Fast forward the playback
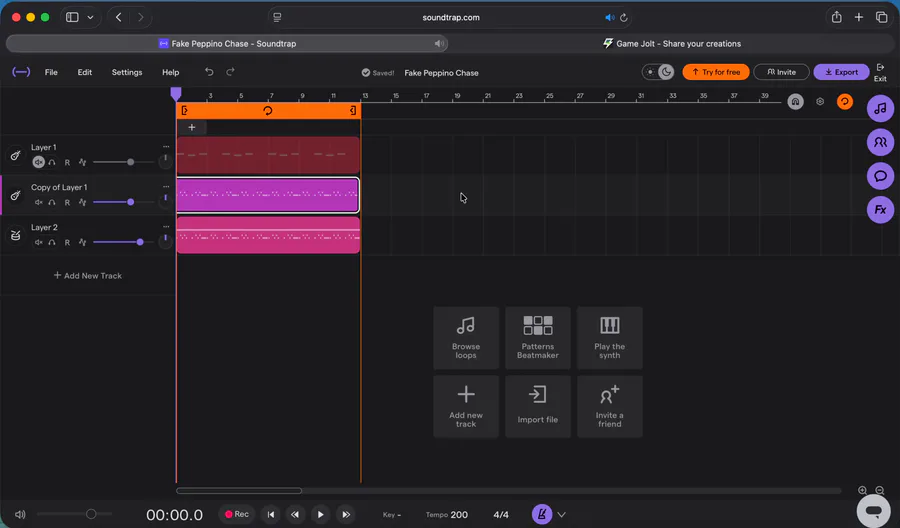This screenshot has height=528, width=900. pyautogui.click(x=346, y=514)
